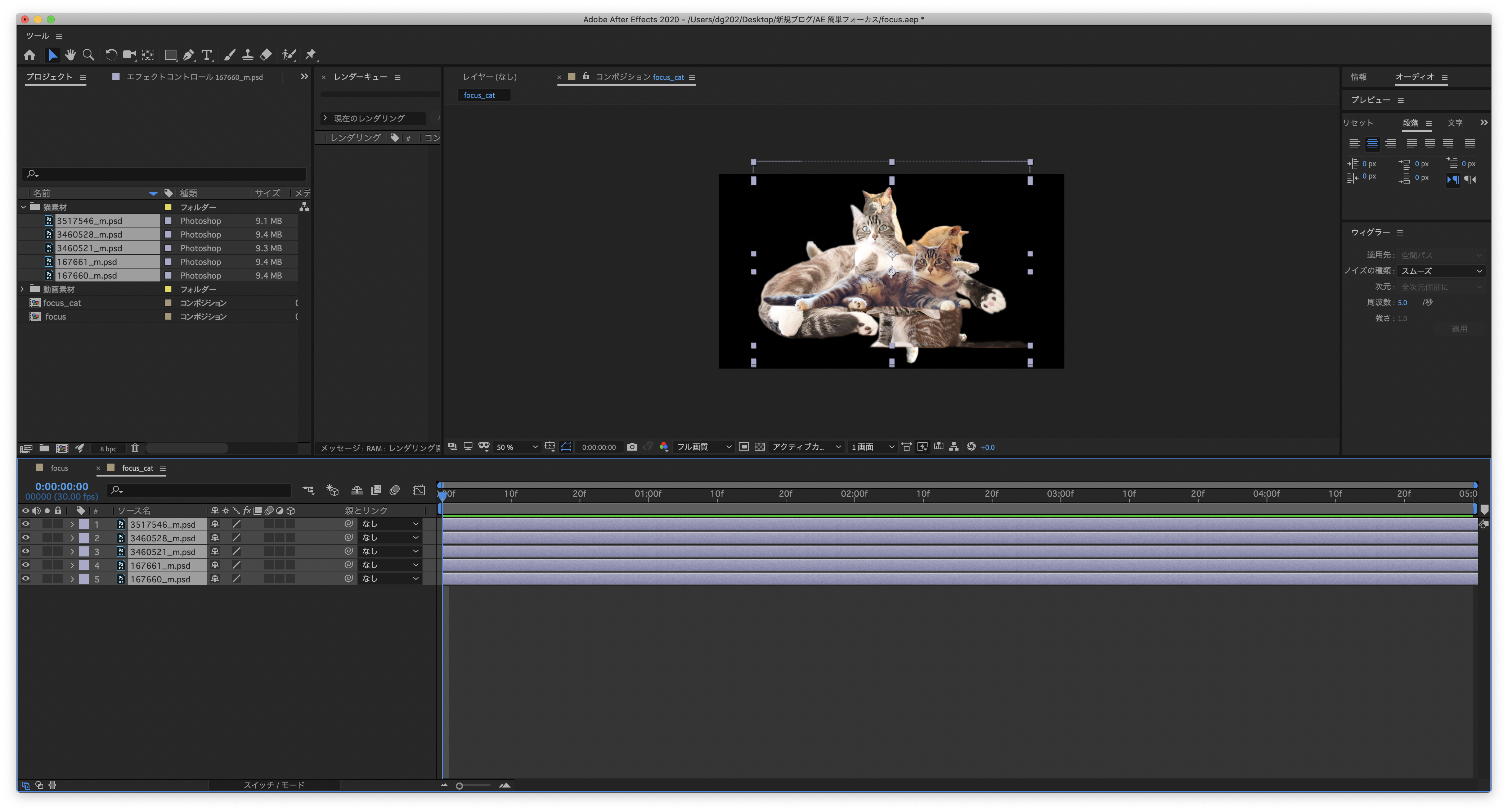Click the reset exposure icon
1508x812 pixels.
pos(971,447)
